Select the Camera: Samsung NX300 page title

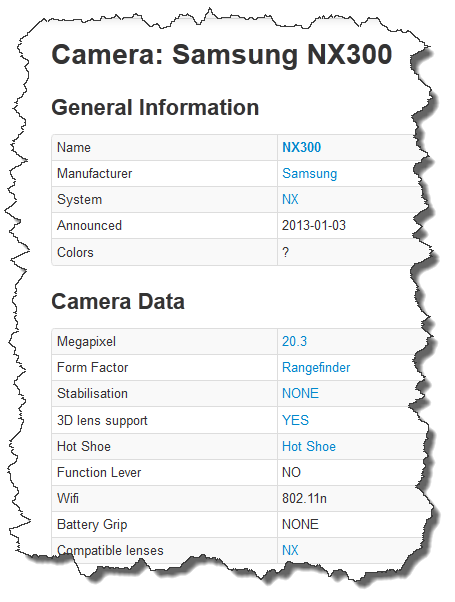[x=222, y=55]
